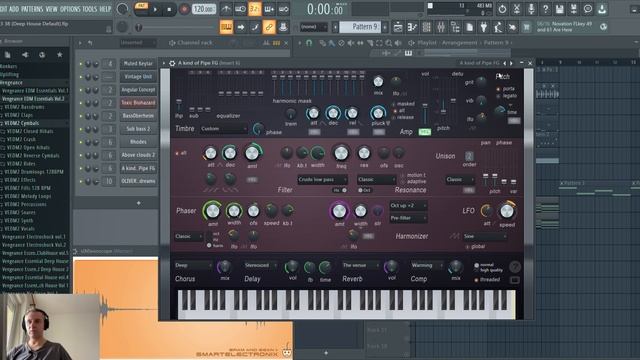Click the microphone recording icon in the top bar
The image size is (640, 360).
(x=531, y=9)
